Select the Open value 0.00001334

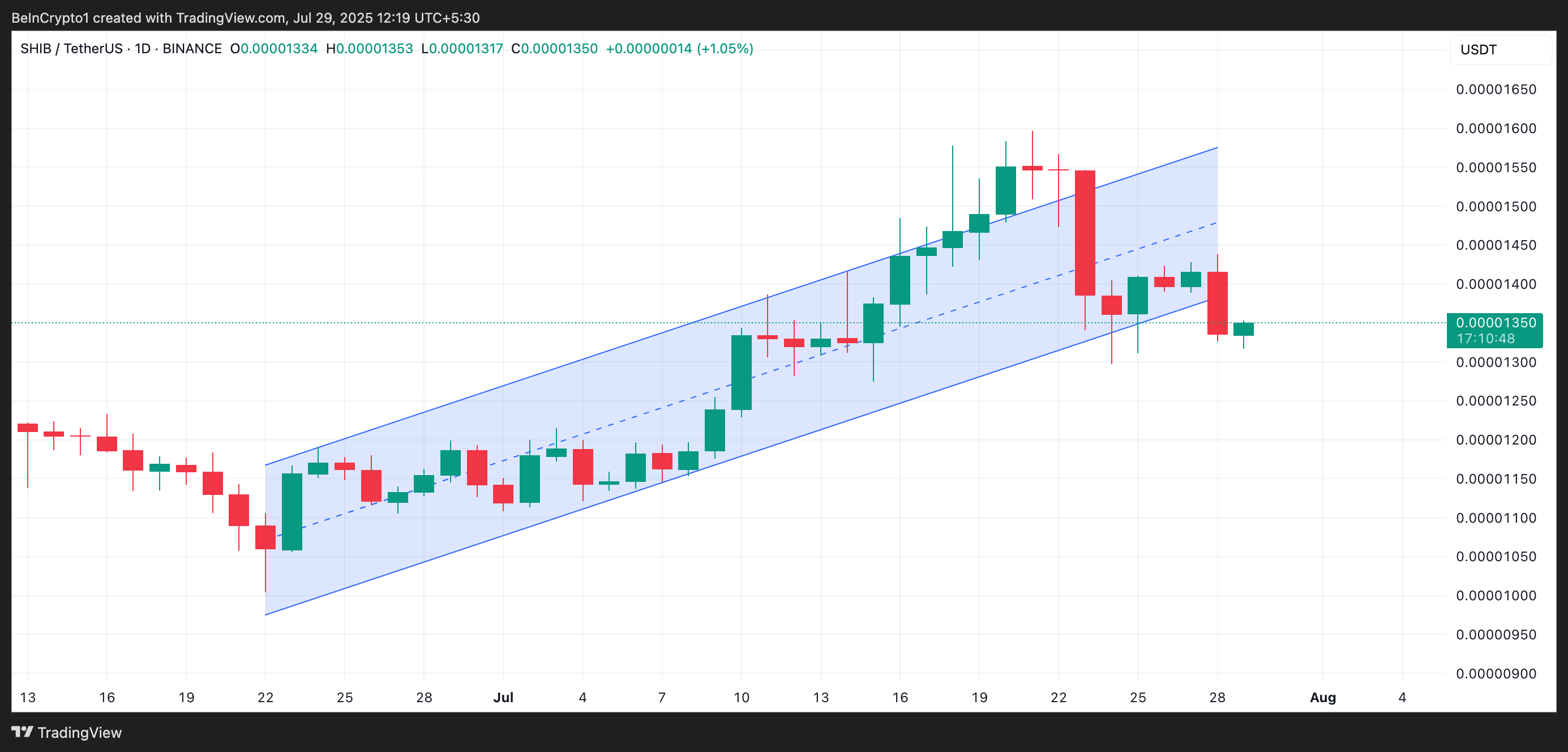279,49
